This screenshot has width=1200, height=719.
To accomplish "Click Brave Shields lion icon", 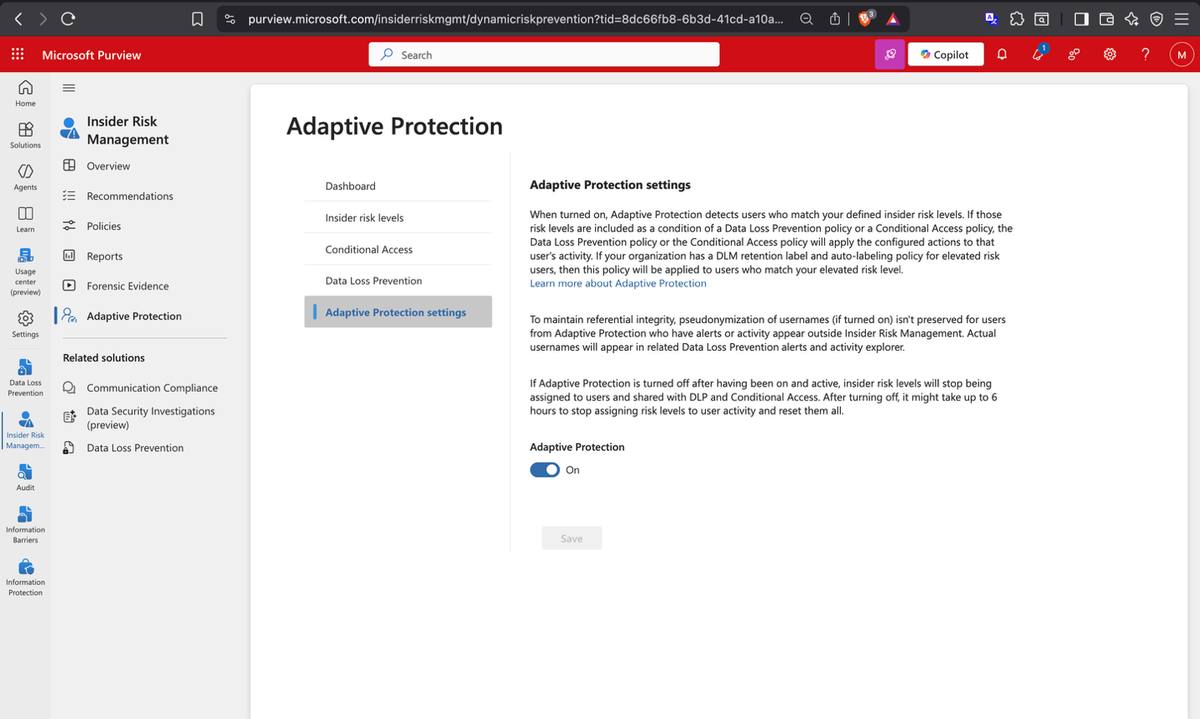I will (x=866, y=18).
